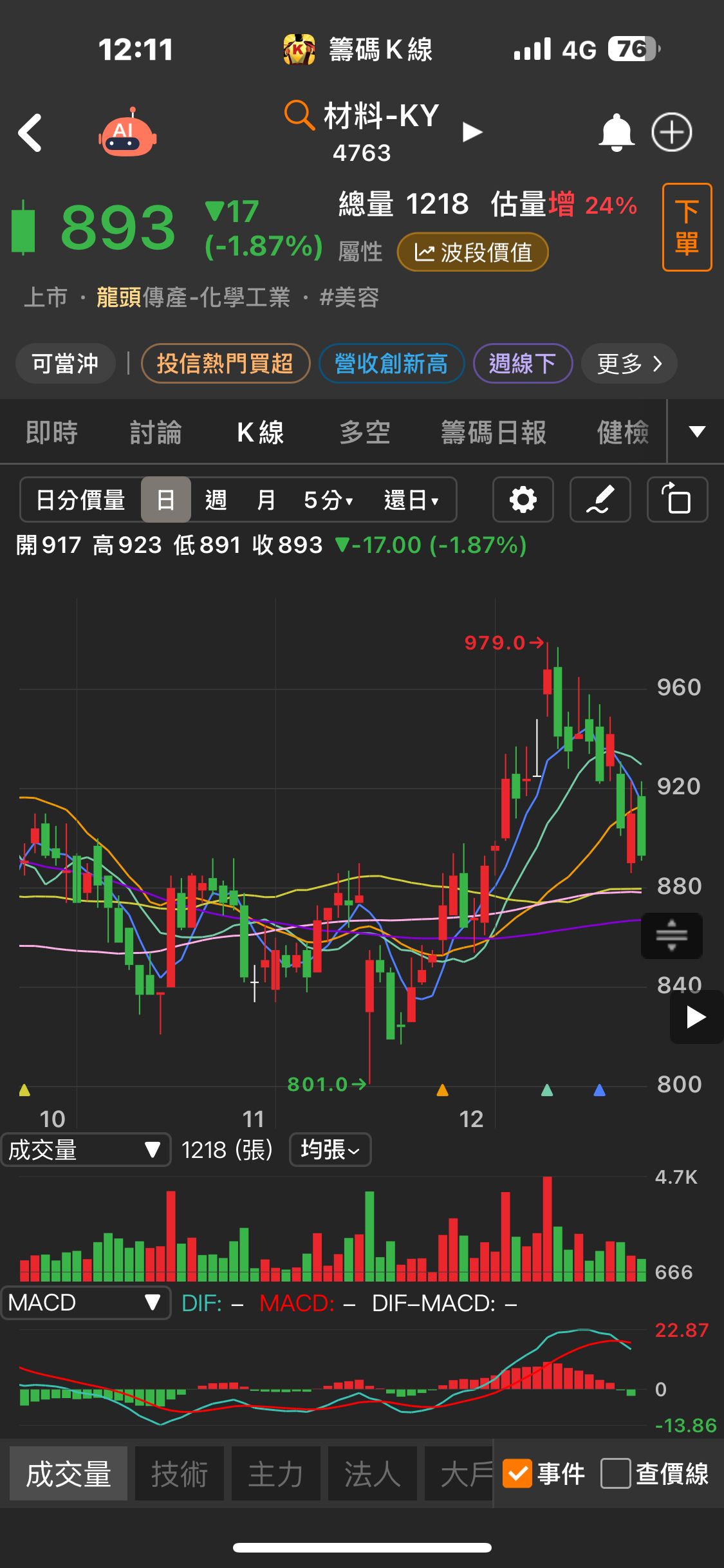Select 月 monthly period
Image resolution: width=724 pixels, height=1568 pixels.
click(x=266, y=499)
